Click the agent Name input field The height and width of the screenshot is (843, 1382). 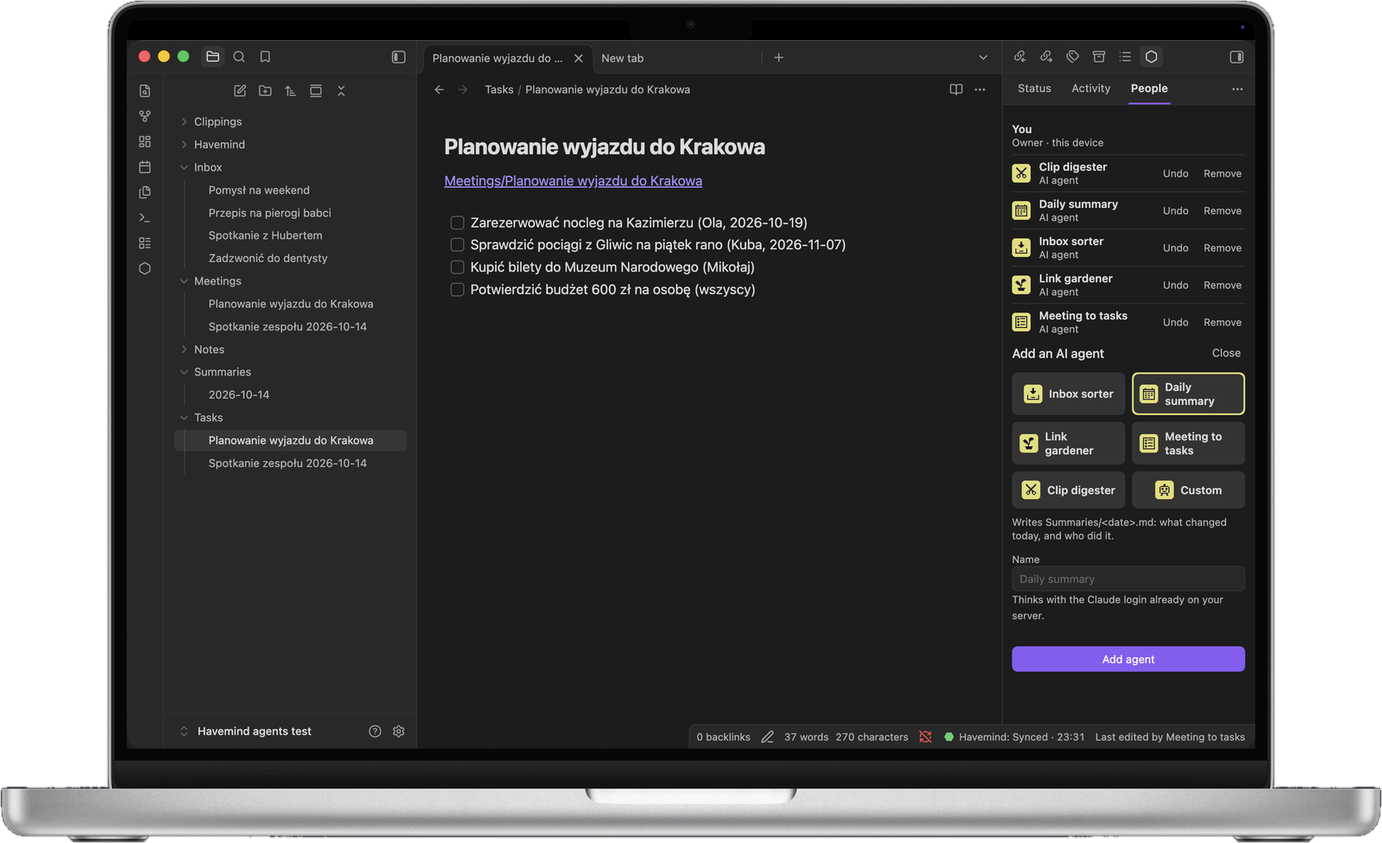coord(1128,579)
